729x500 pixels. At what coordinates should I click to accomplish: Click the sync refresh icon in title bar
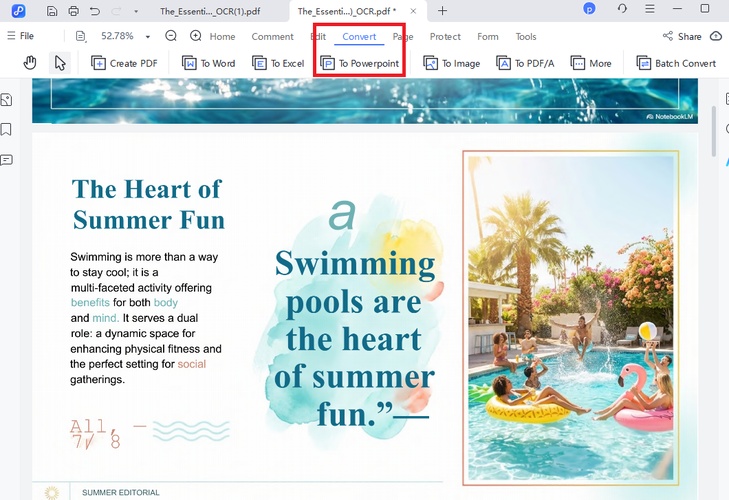622,8
